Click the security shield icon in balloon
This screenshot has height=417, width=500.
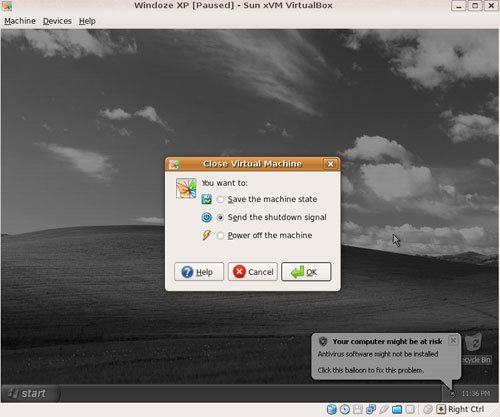[323, 341]
